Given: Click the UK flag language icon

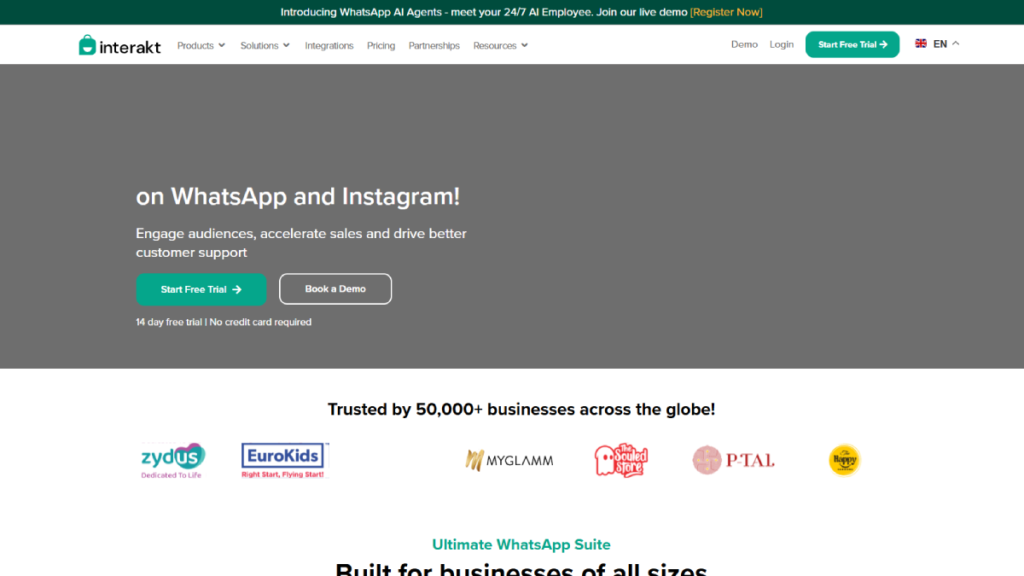Looking at the screenshot, I should click(921, 44).
